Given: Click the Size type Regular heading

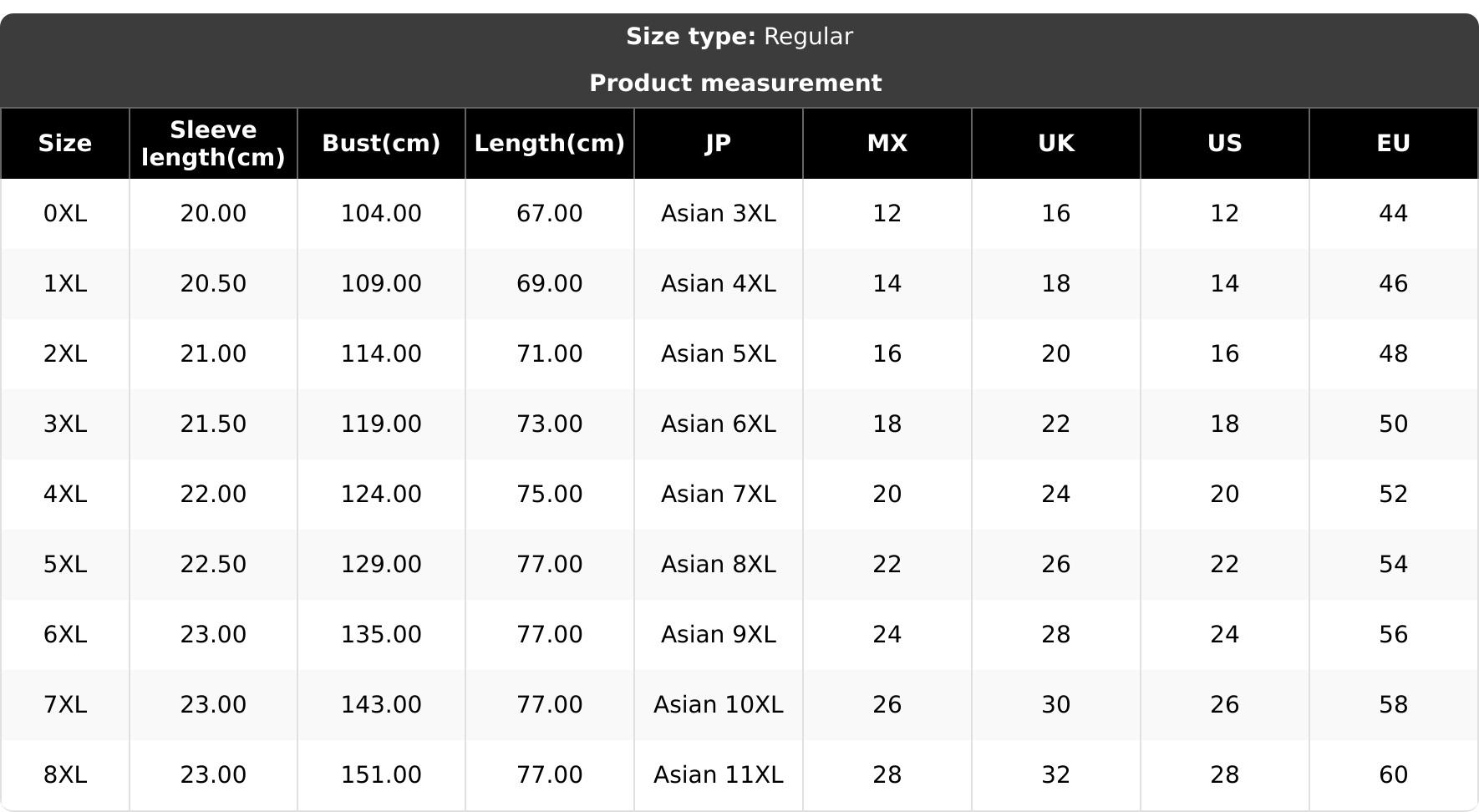Looking at the screenshot, I should click(739, 37).
